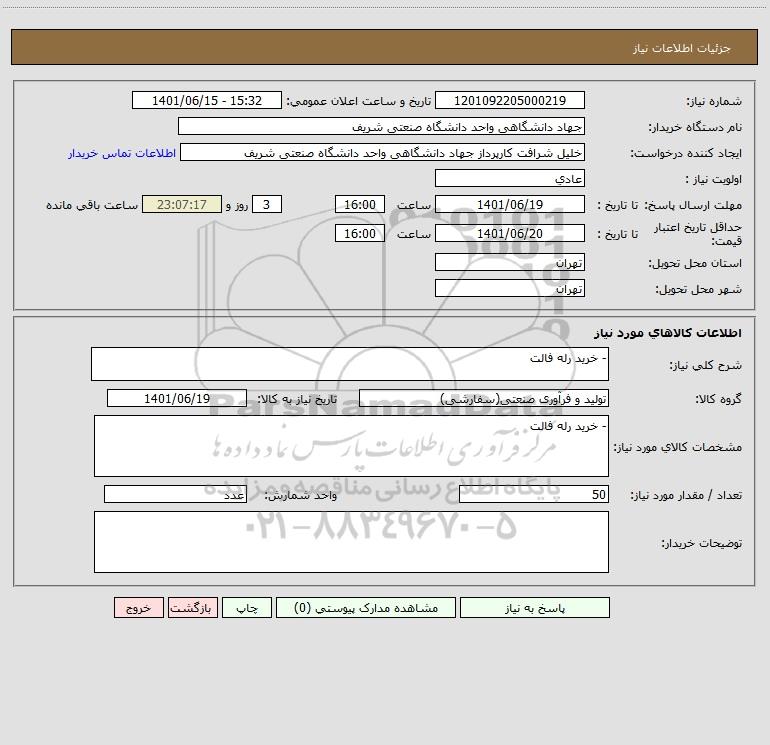The height and width of the screenshot is (745, 770).
Task: Open مشاهده مدارک پیوستی (0) button
Action: point(366,607)
